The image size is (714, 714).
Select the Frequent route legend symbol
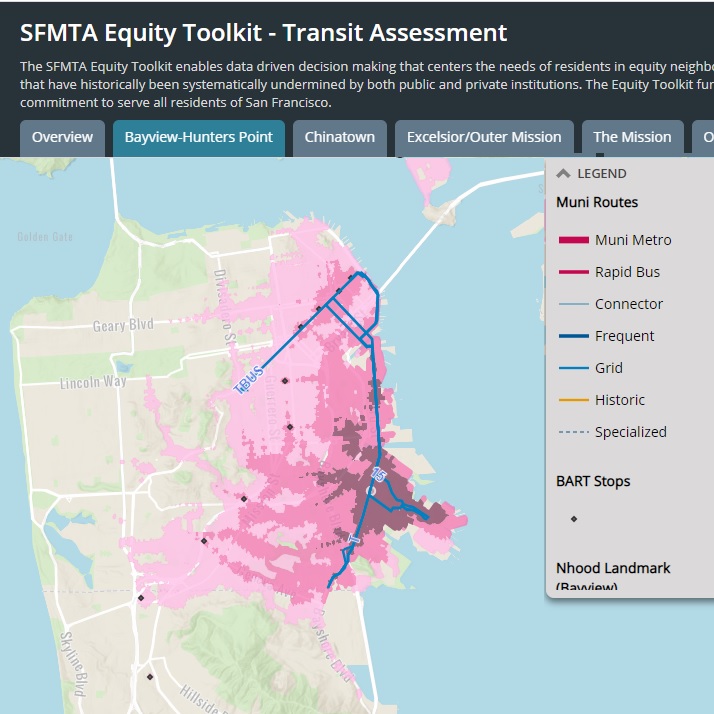point(572,336)
